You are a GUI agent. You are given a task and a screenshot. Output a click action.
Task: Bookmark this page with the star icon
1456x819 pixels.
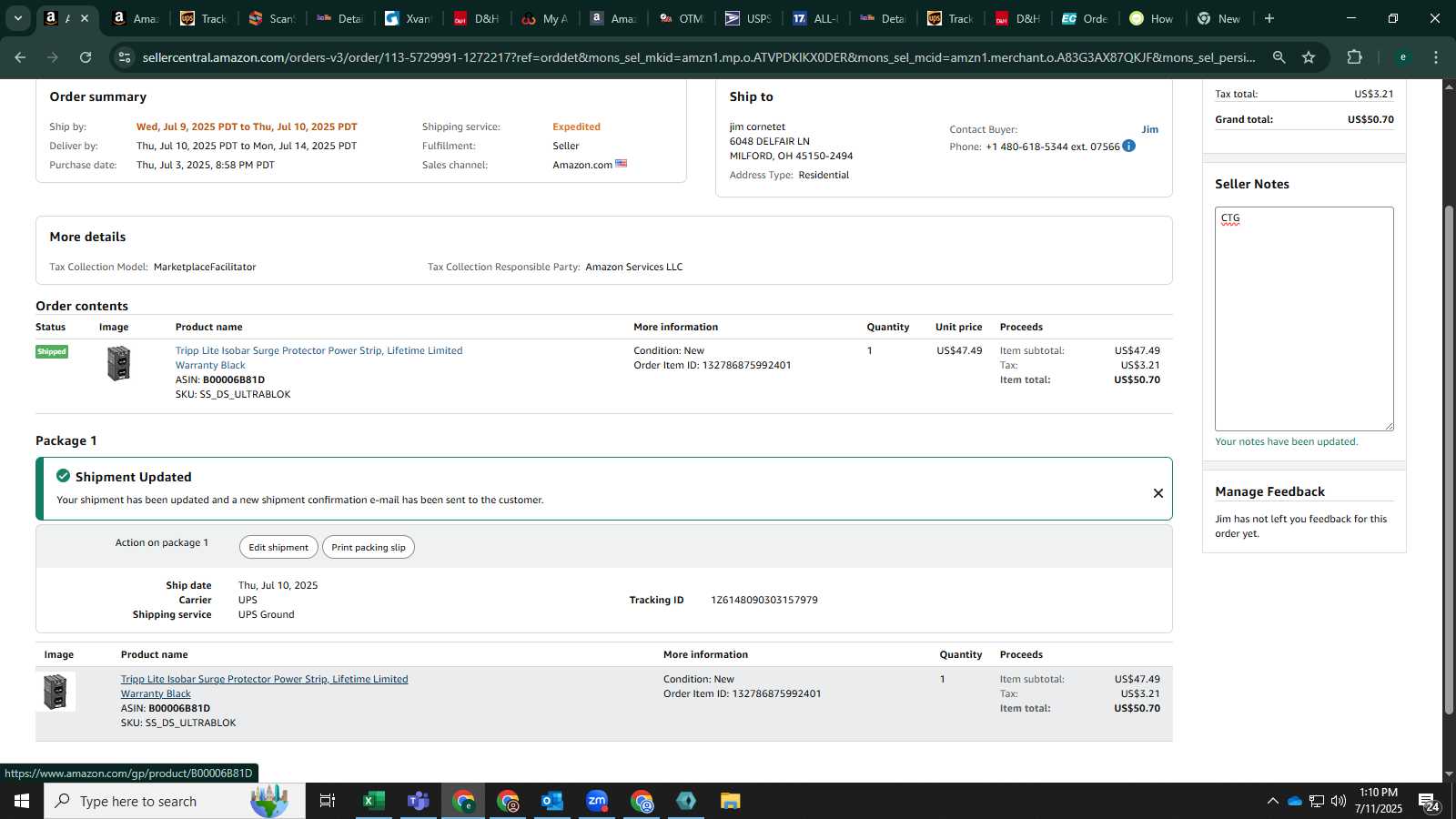tap(1309, 57)
